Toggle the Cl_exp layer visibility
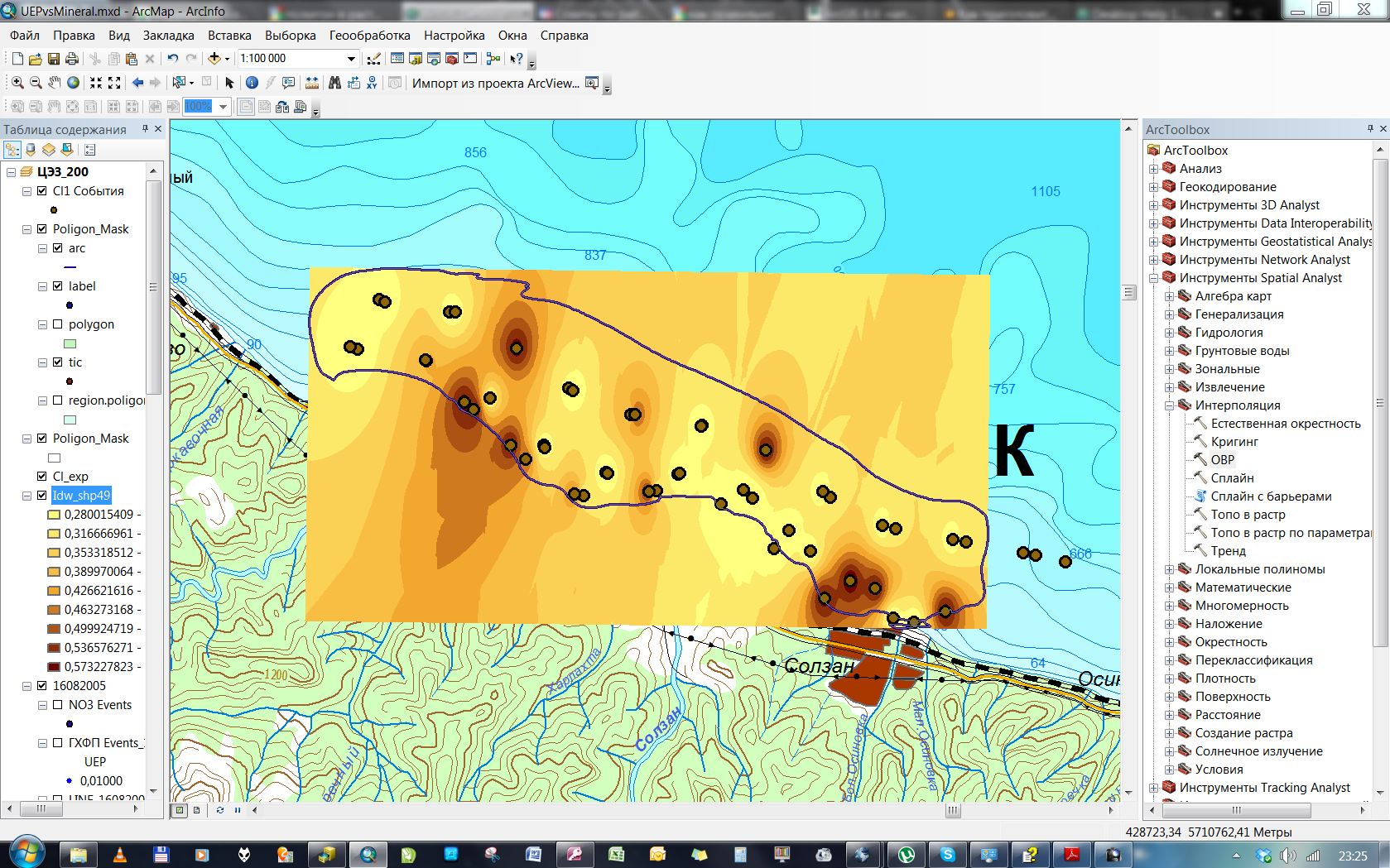 42,477
